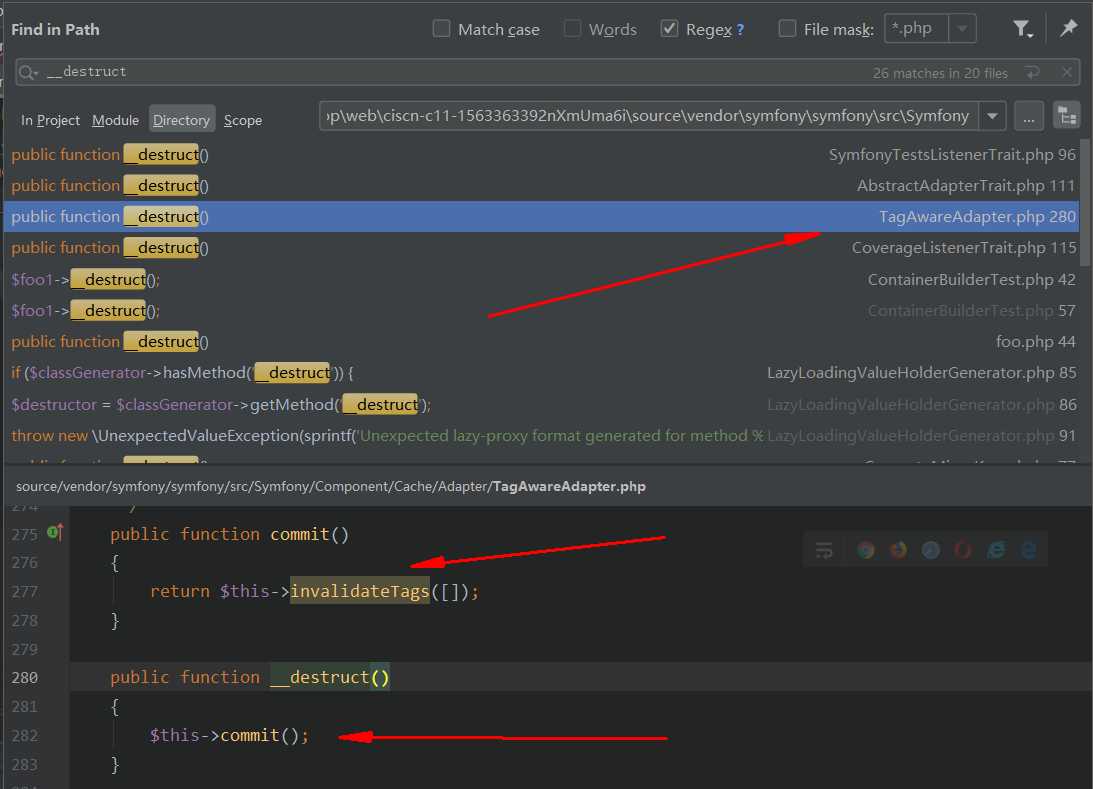Image resolution: width=1093 pixels, height=789 pixels.
Task: Click the invalidateTags call on line 277
Action: pyautogui.click(x=360, y=591)
